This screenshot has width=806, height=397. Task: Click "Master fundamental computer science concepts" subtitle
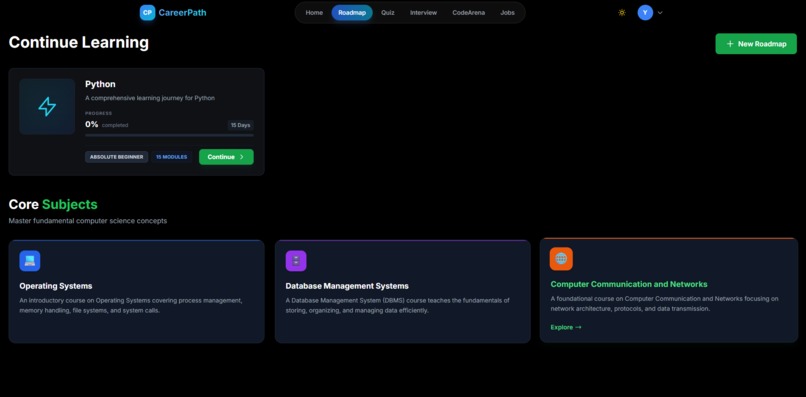88,221
